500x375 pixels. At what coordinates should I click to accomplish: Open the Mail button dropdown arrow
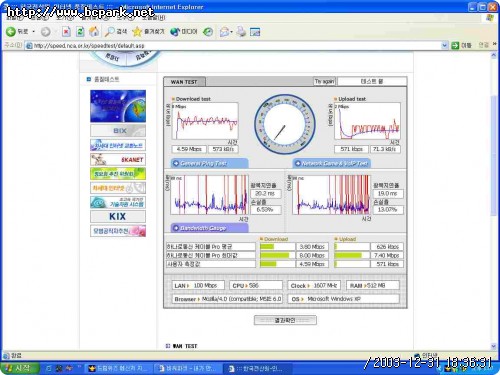[x=231, y=32]
